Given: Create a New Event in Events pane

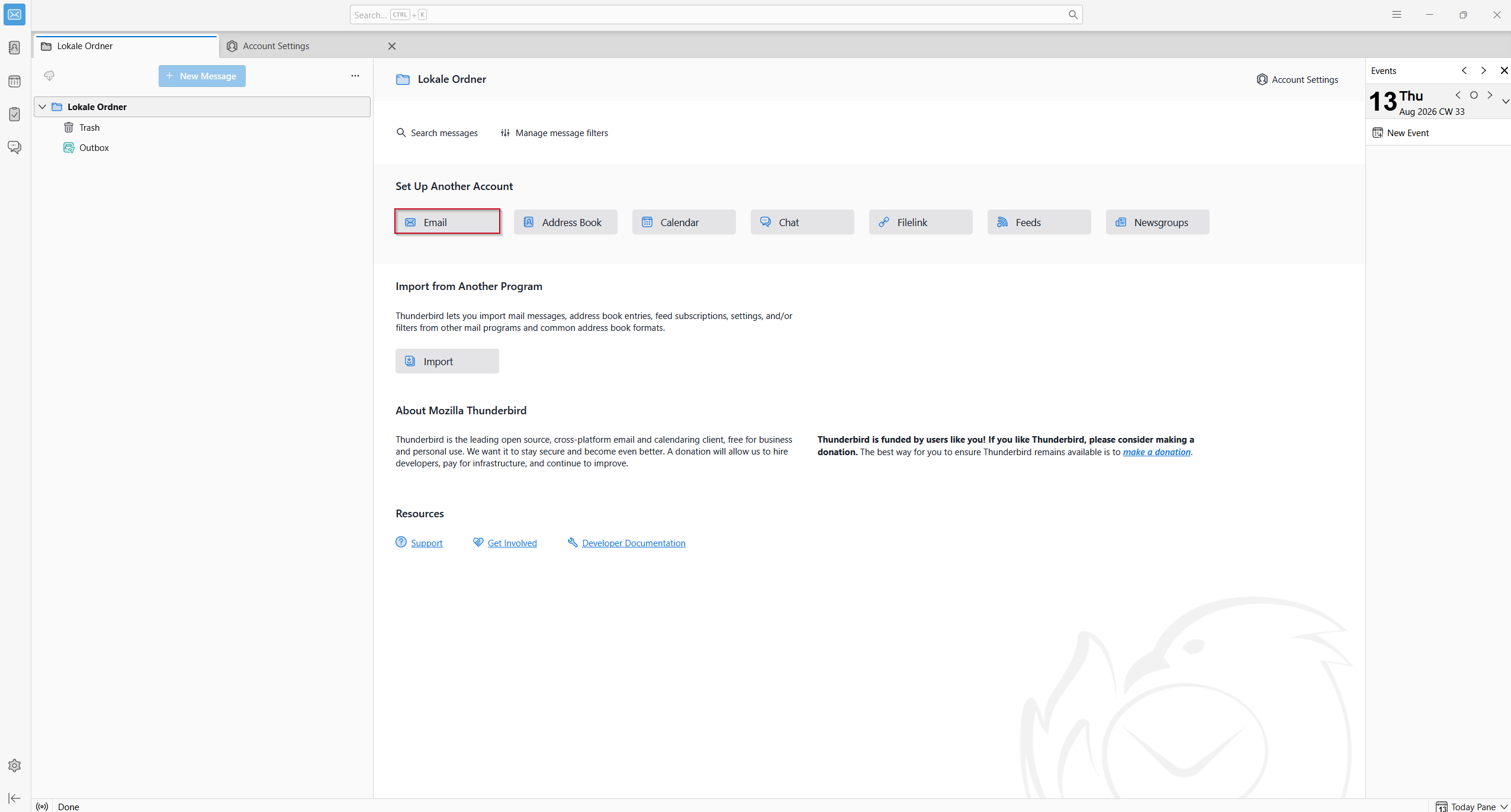Looking at the screenshot, I should pos(1401,133).
